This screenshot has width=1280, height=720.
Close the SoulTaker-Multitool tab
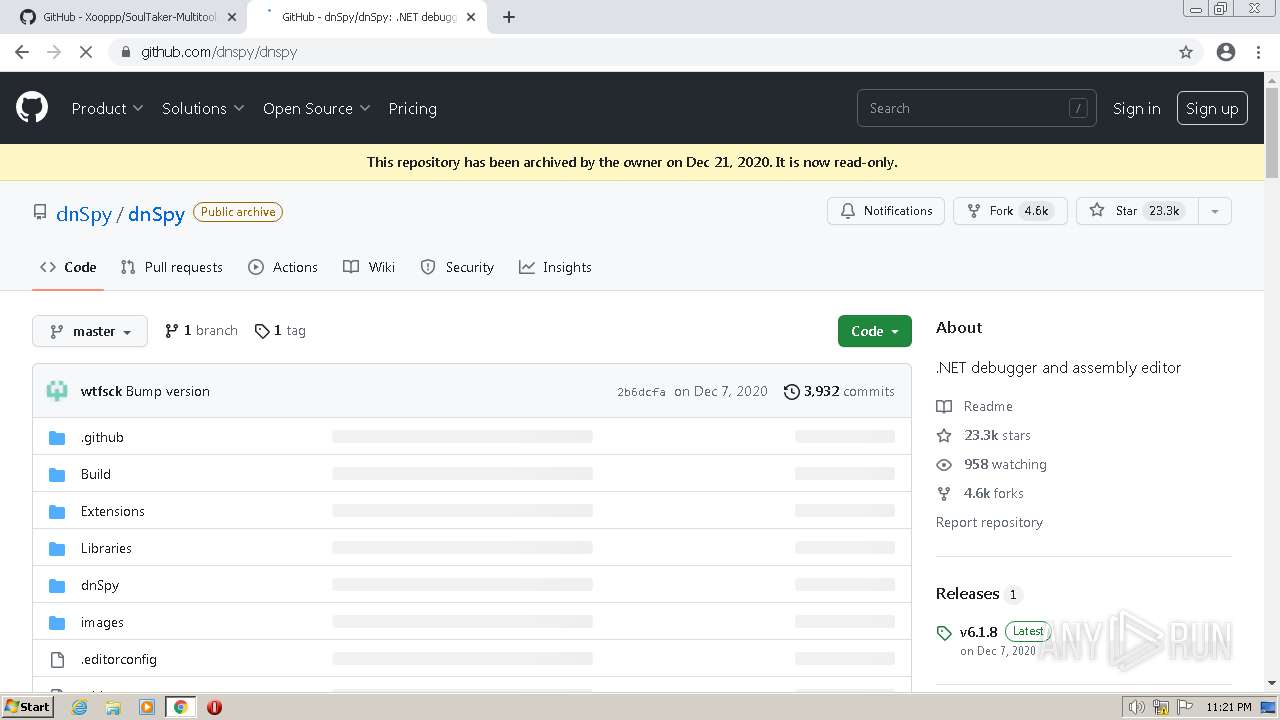[x=232, y=17]
